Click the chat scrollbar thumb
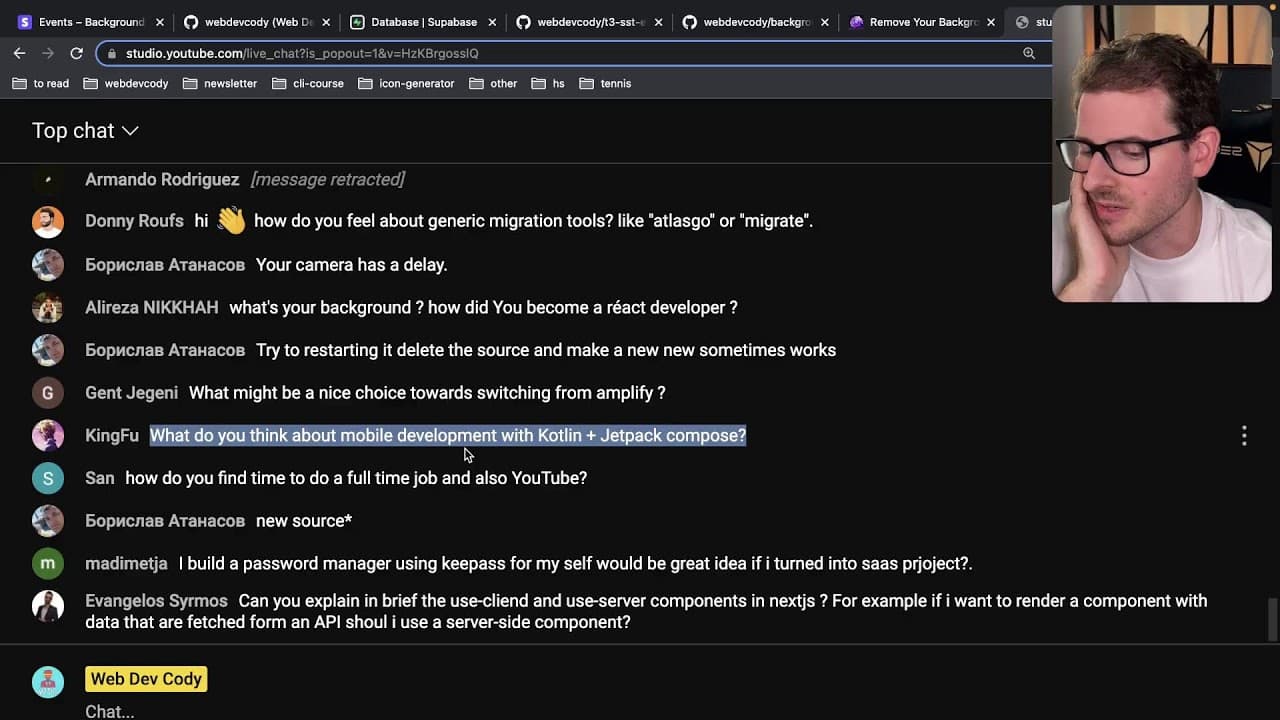Viewport: 1280px width, 720px height. (1272, 619)
